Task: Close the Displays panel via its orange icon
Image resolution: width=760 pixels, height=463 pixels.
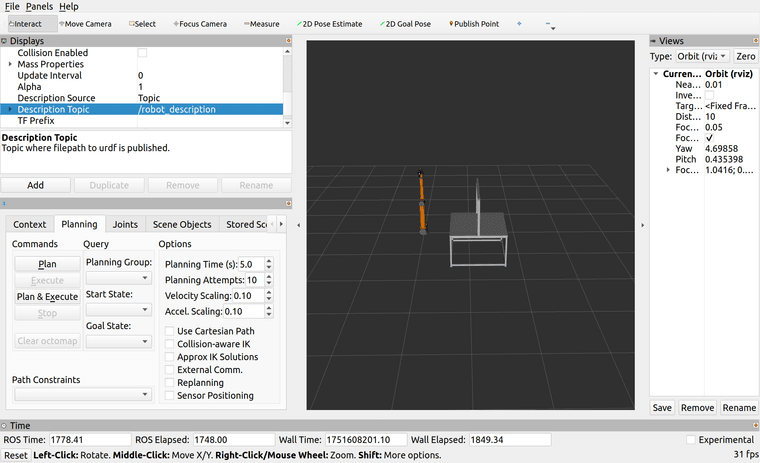Action: pyautogui.click(x=288, y=41)
